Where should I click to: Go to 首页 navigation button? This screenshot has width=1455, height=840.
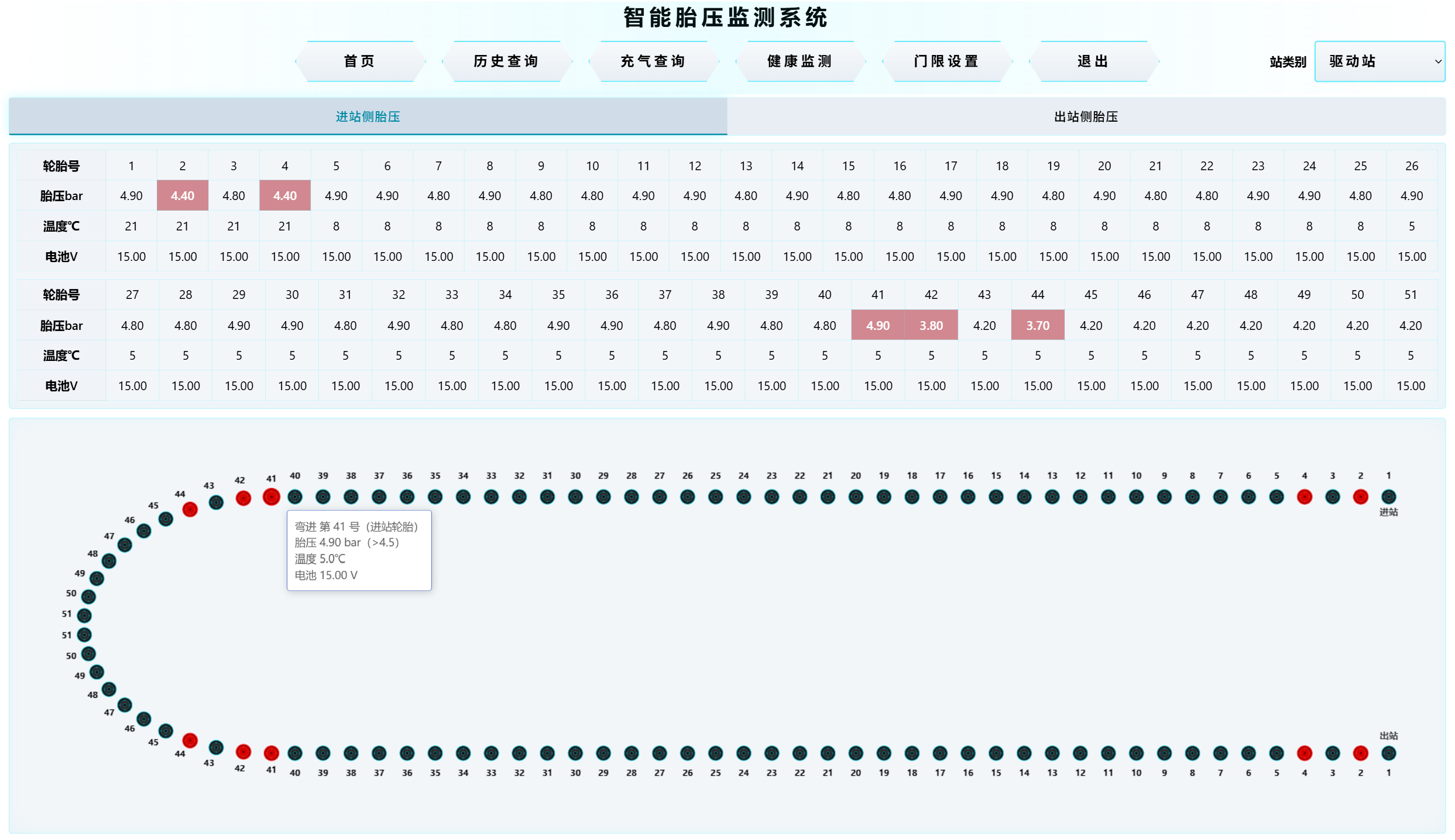tap(359, 61)
